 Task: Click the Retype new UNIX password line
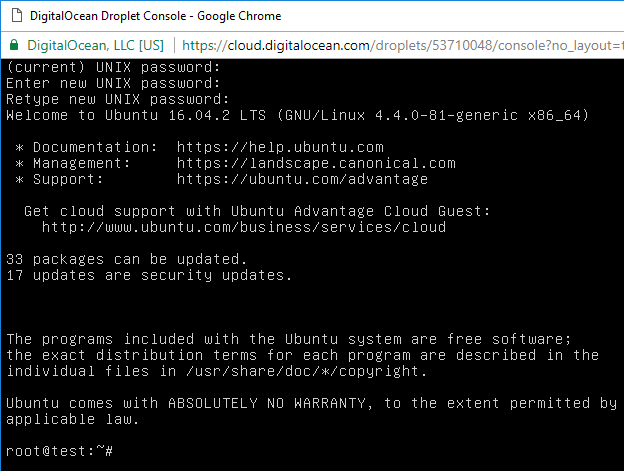pos(118,99)
